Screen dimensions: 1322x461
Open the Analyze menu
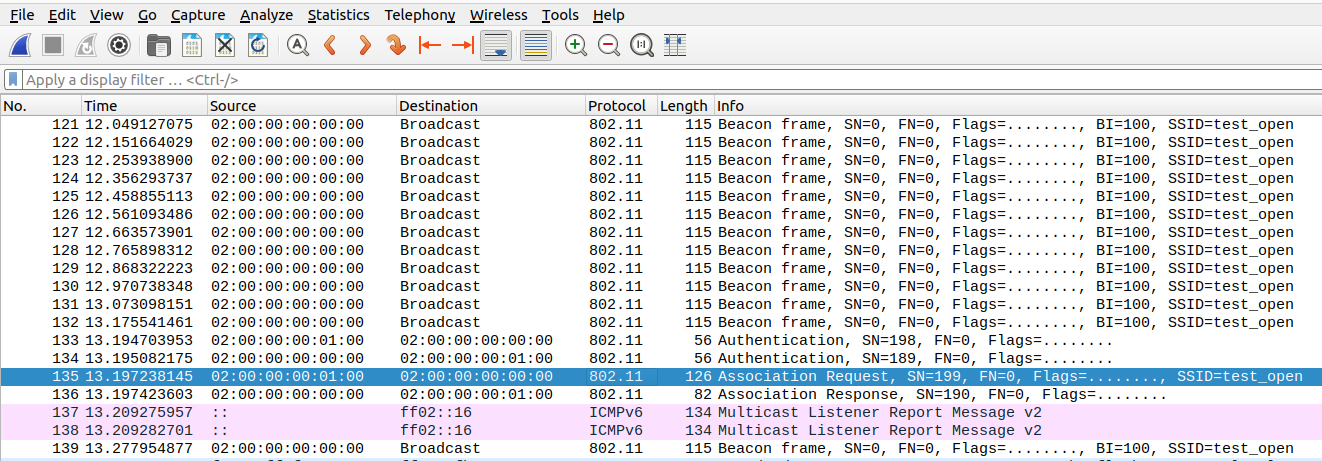coord(266,15)
